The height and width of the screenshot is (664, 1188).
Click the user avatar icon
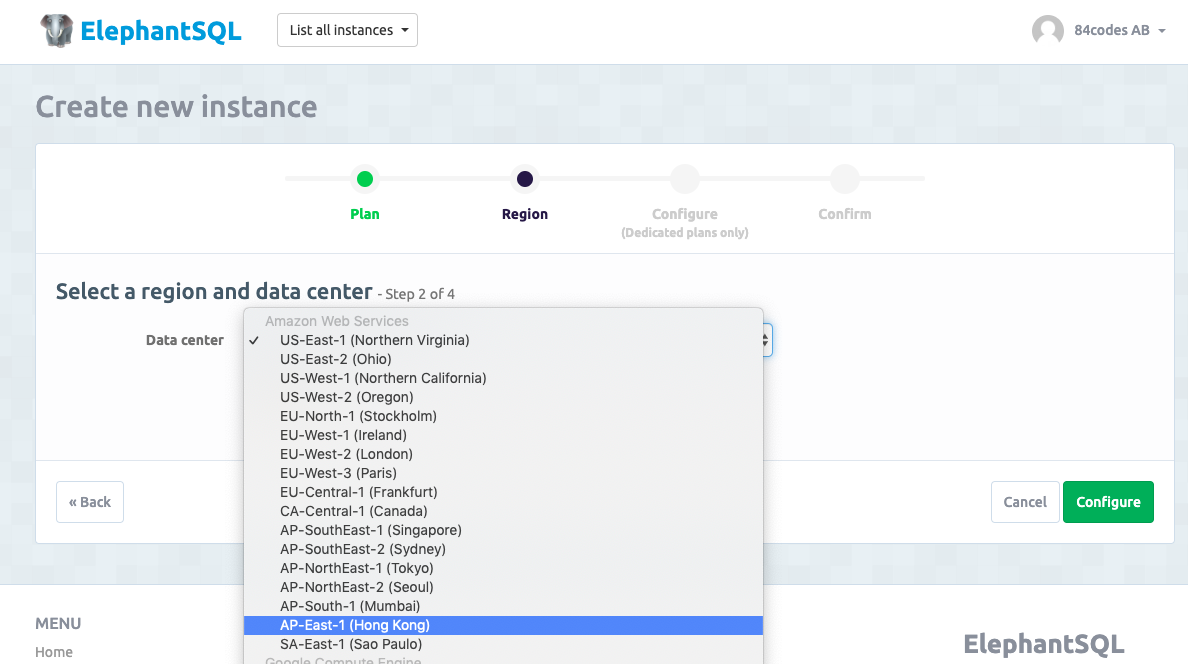tap(1047, 31)
